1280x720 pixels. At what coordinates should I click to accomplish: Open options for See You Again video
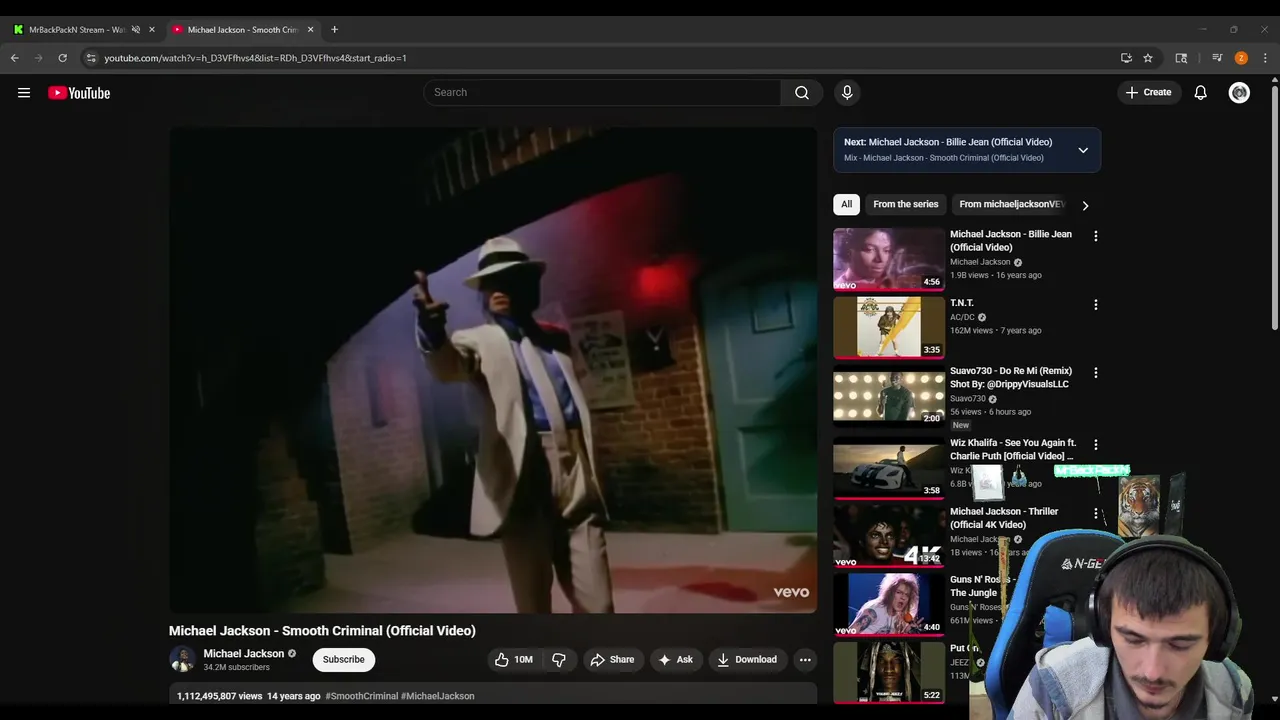pos(1095,444)
